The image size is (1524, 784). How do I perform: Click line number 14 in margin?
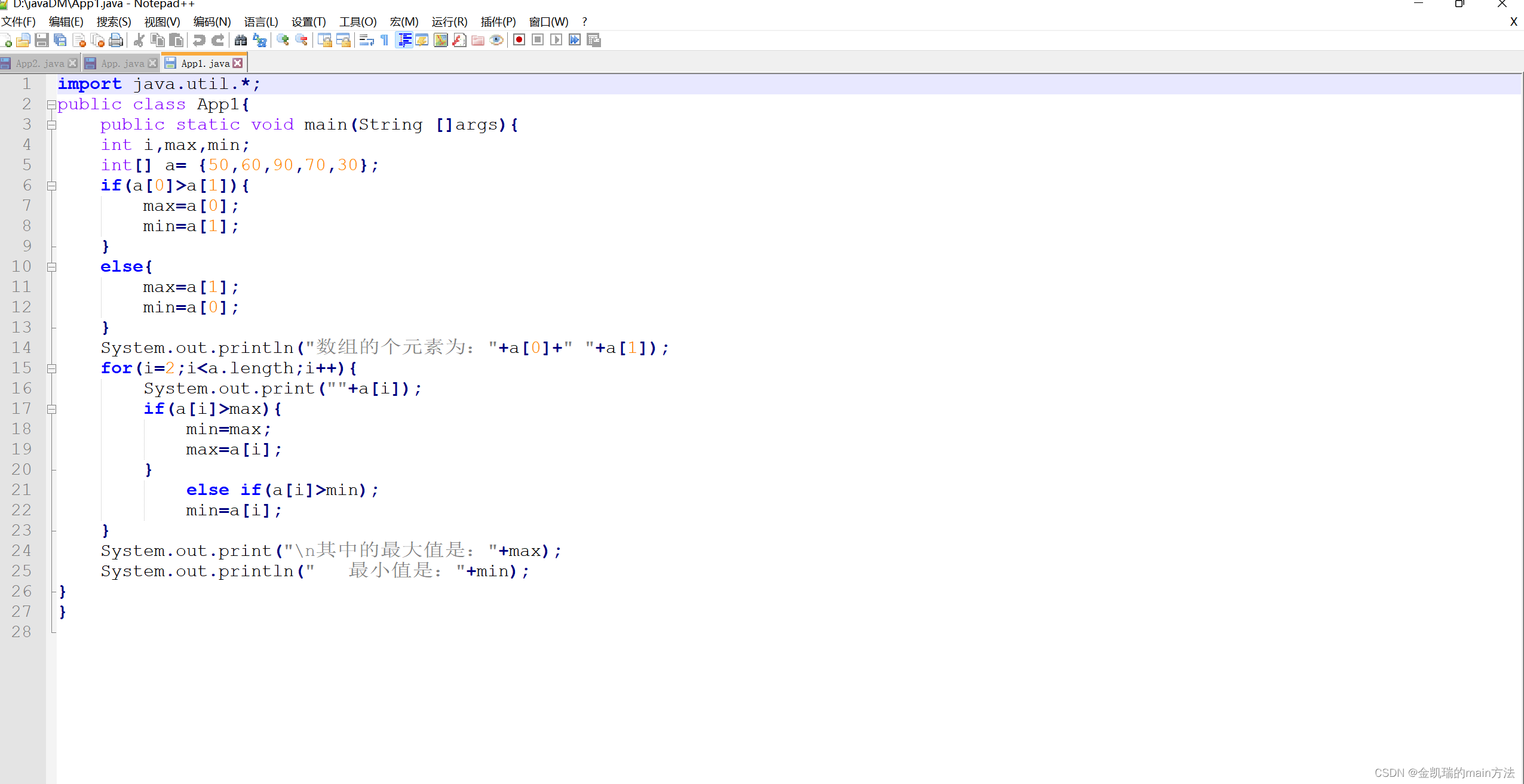click(x=22, y=348)
